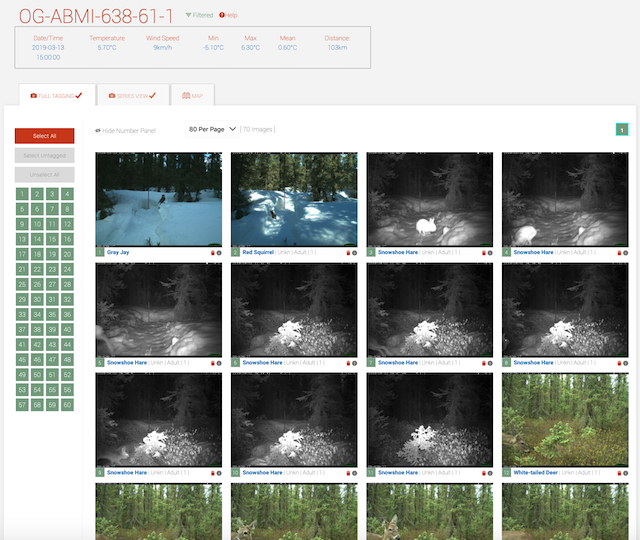Click the green number 12 badge under deer image
The width and height of the screenshot is (640, 540).
pyautogui.click(x=506, y=473)
